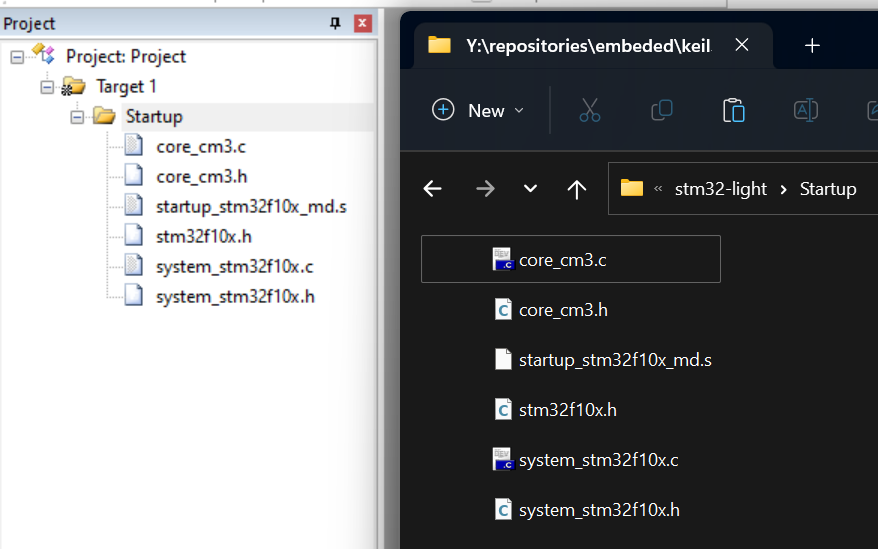Viewport: 878px width, 549px height.
Task: Click the Cut scissors icon in Explorer
Action: [x=590, y=110]
